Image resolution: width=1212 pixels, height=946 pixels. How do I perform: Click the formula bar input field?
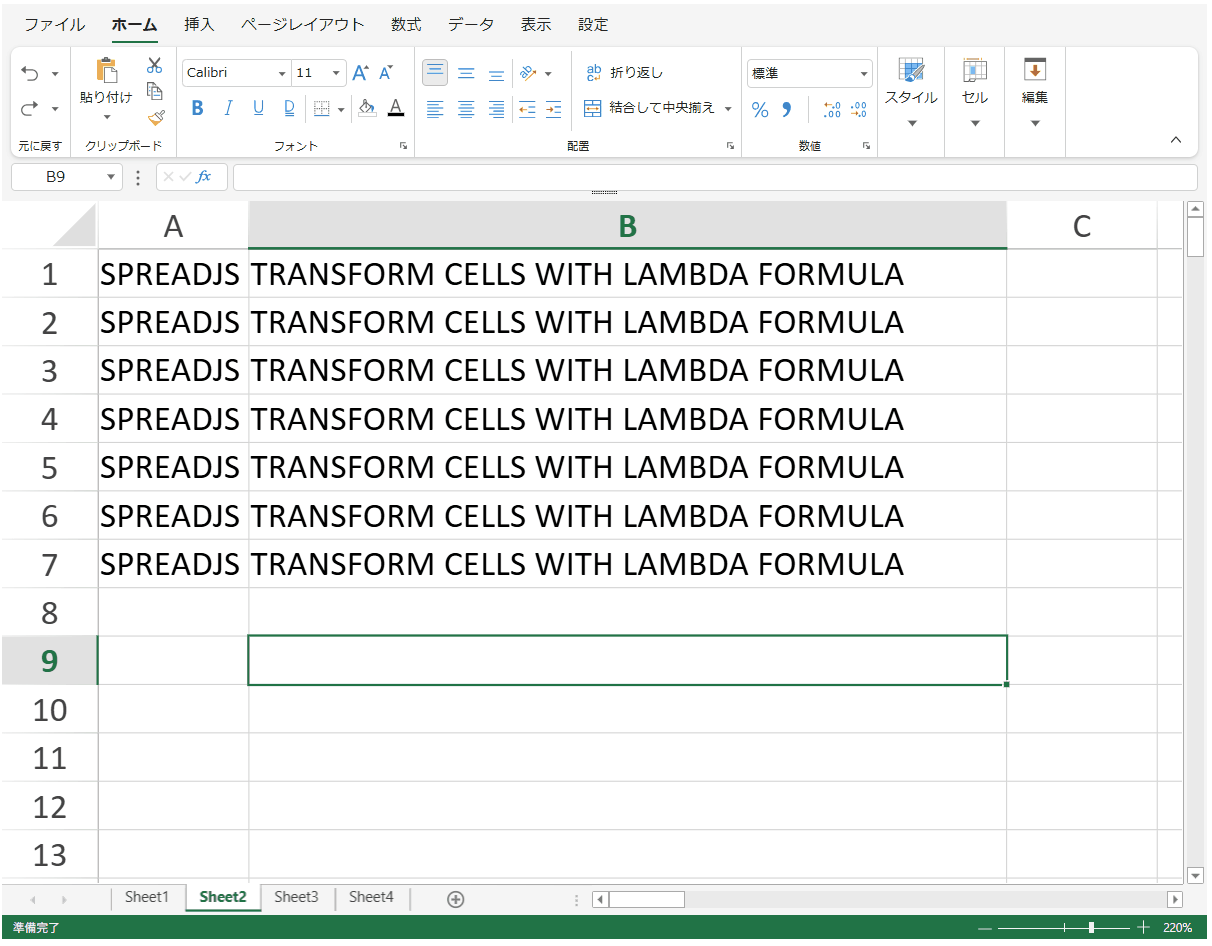point(714,177)
